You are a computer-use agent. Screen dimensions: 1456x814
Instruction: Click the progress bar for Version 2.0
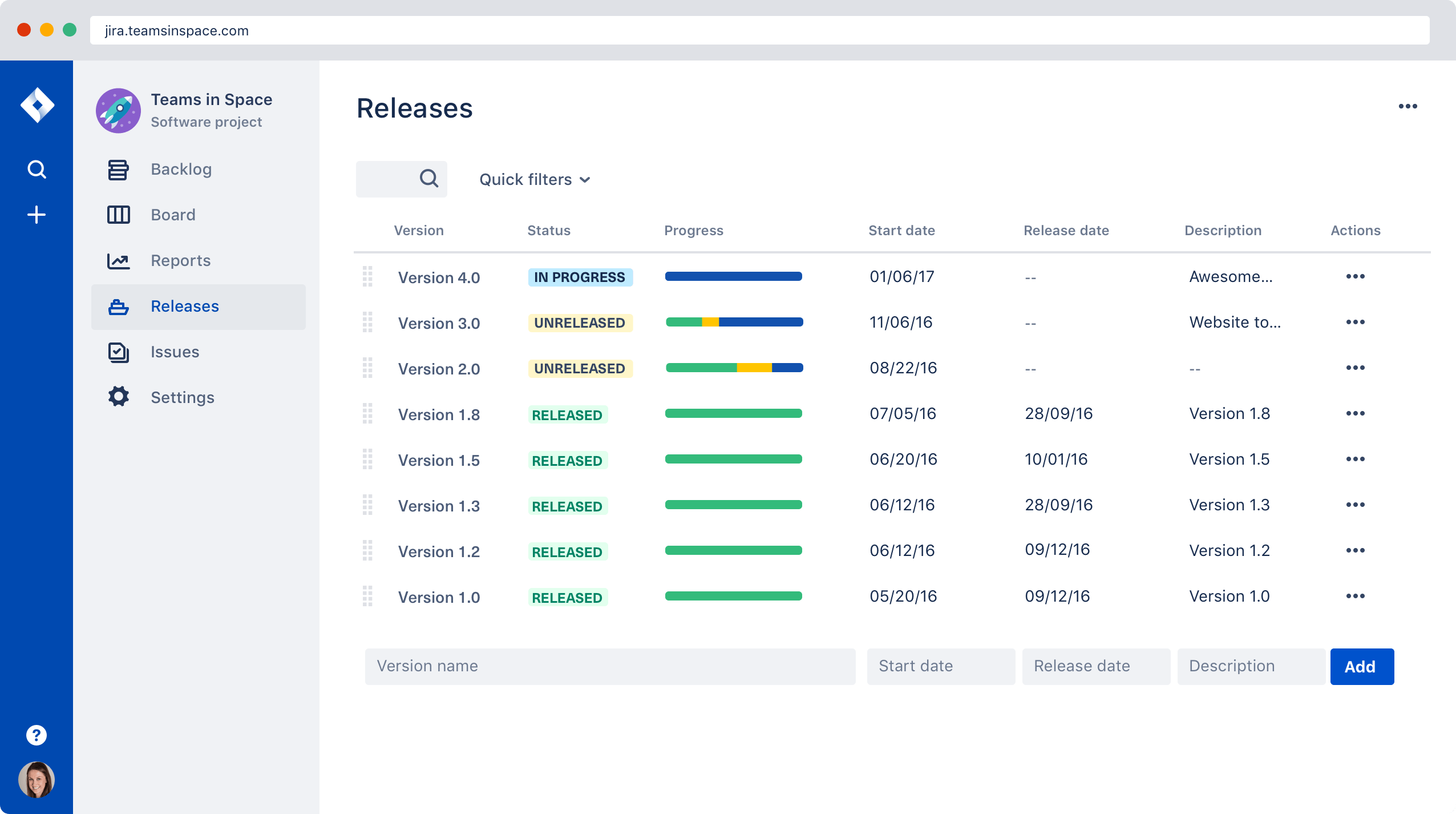point(734,367)
